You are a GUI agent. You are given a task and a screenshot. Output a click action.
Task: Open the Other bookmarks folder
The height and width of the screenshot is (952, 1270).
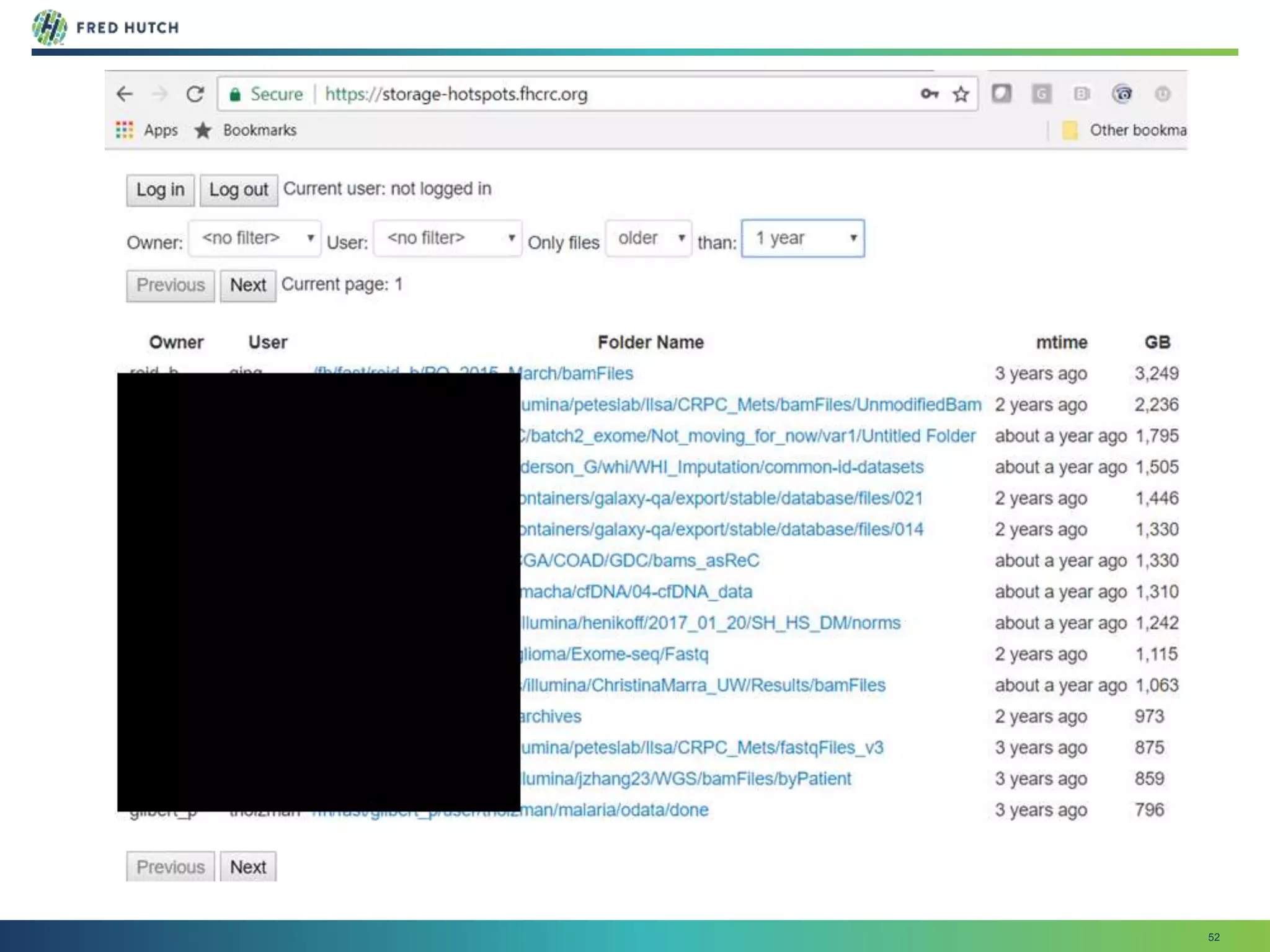pos(1124,130)
